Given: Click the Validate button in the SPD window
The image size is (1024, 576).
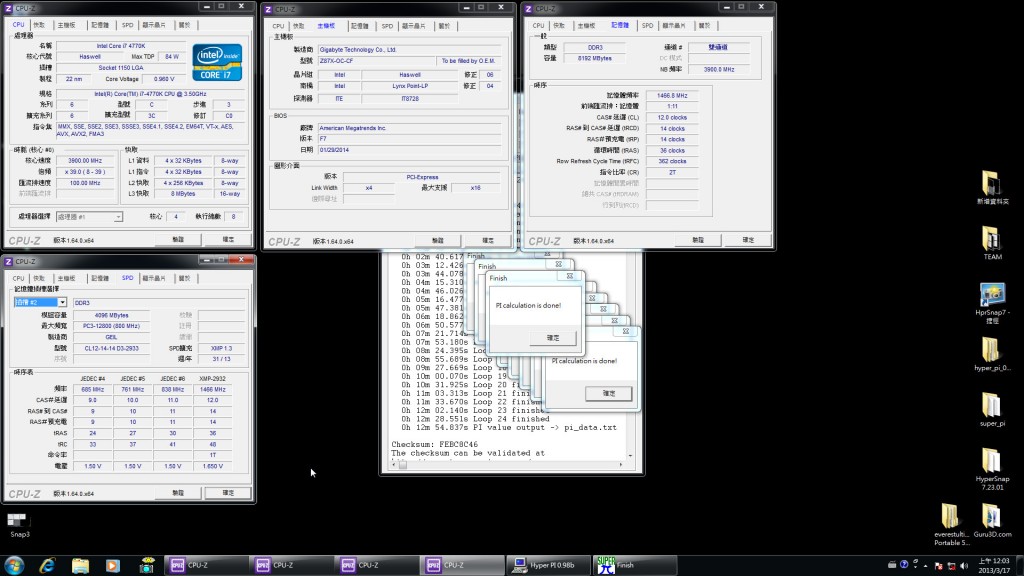Looking at the screenshot, I should coord(178,493).
